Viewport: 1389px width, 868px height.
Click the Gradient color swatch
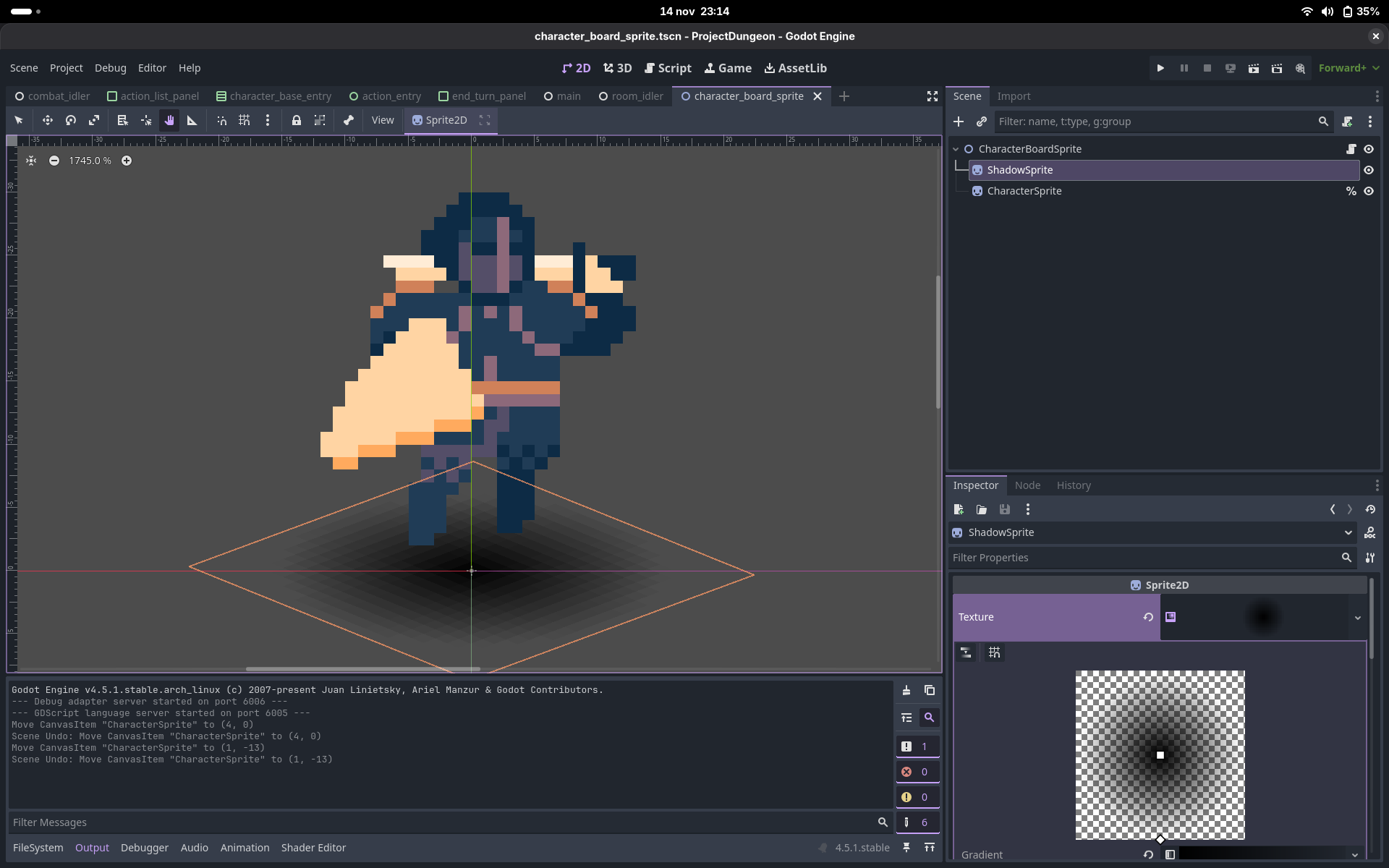pyautogui.click(x=1262, y=854)
